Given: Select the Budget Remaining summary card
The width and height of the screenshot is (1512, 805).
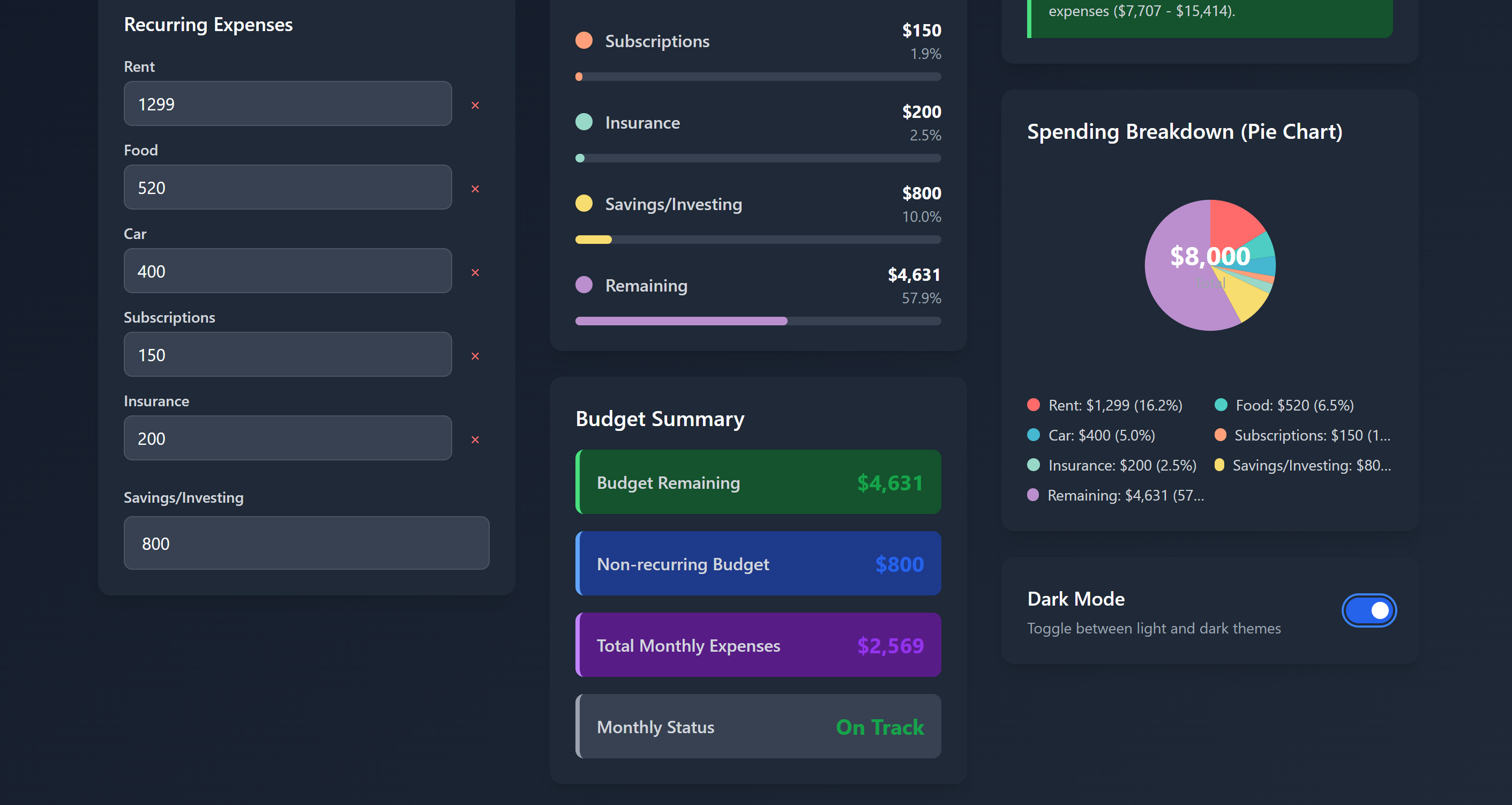Looking at the screenshot, I should coord(758,482).
